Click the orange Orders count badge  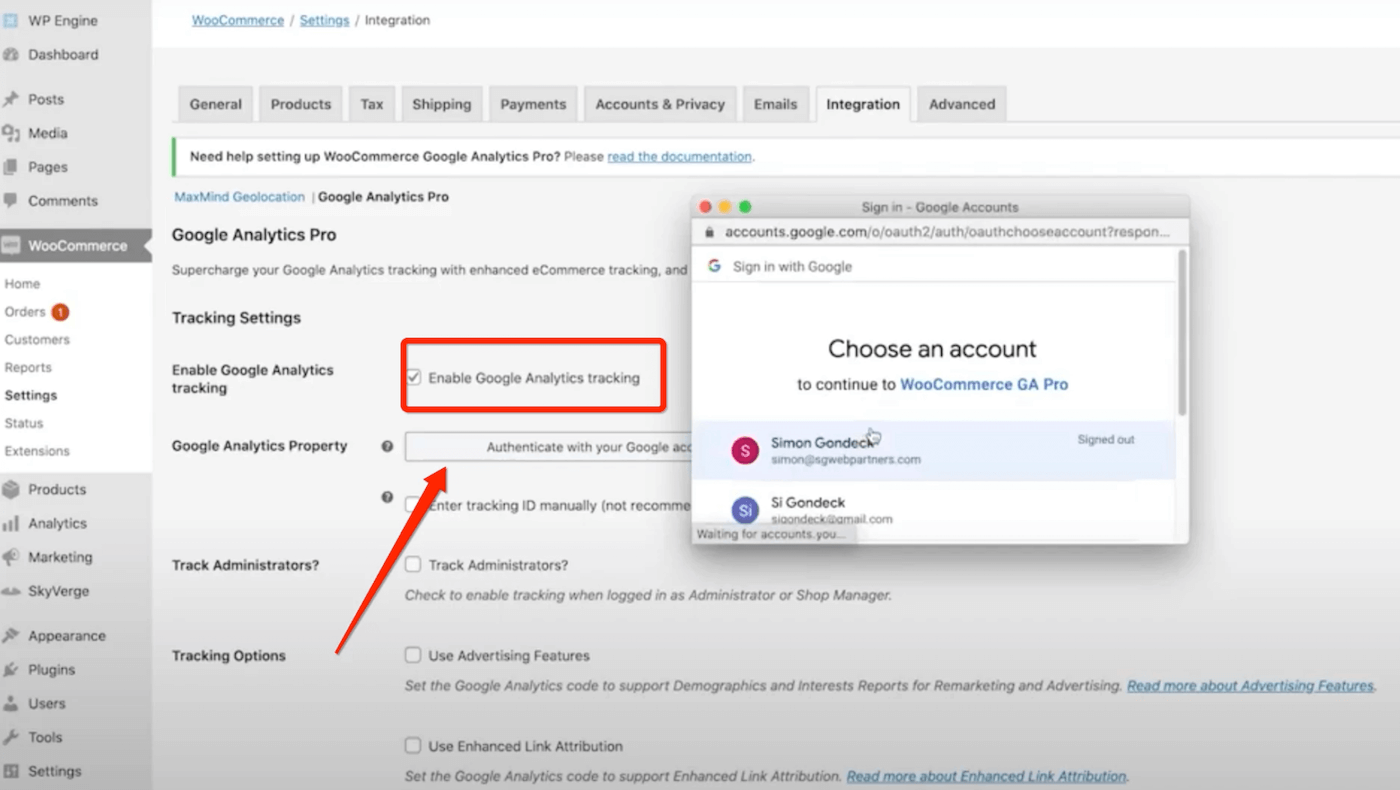point(60,312)
